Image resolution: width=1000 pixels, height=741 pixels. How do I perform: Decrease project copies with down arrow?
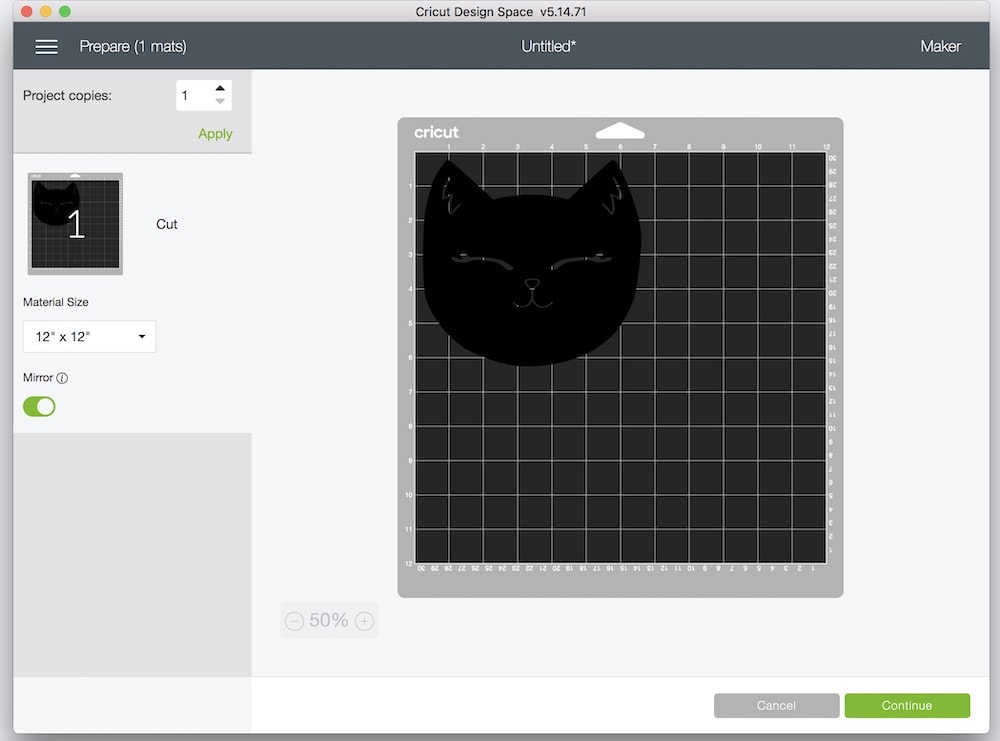pyautogui.click(x=220, y=101)
